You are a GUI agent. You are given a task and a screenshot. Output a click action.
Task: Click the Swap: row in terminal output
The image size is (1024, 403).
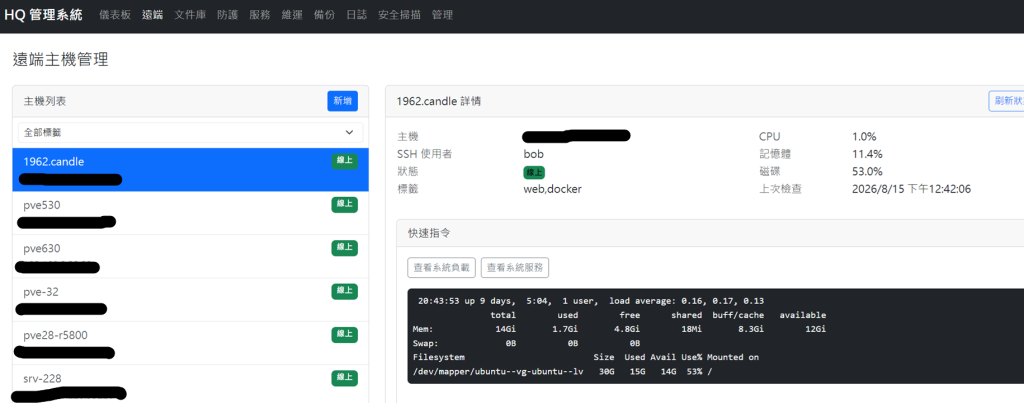[x=526, y=343]
